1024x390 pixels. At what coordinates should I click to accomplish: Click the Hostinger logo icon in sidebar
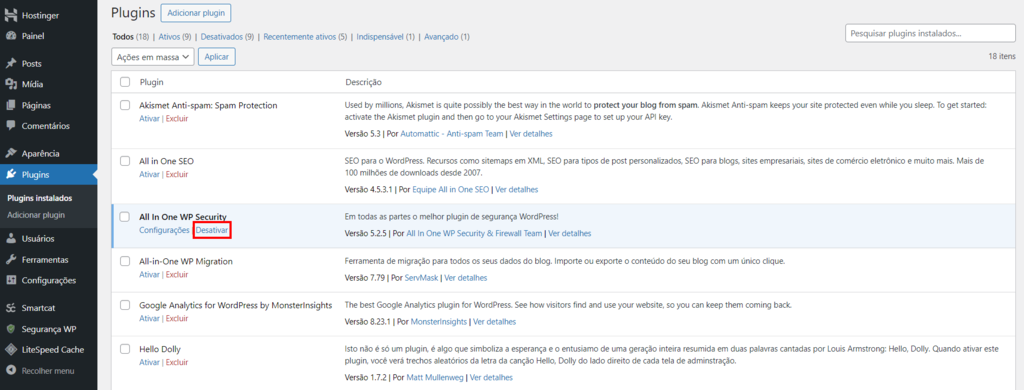(x=10, y=15)
